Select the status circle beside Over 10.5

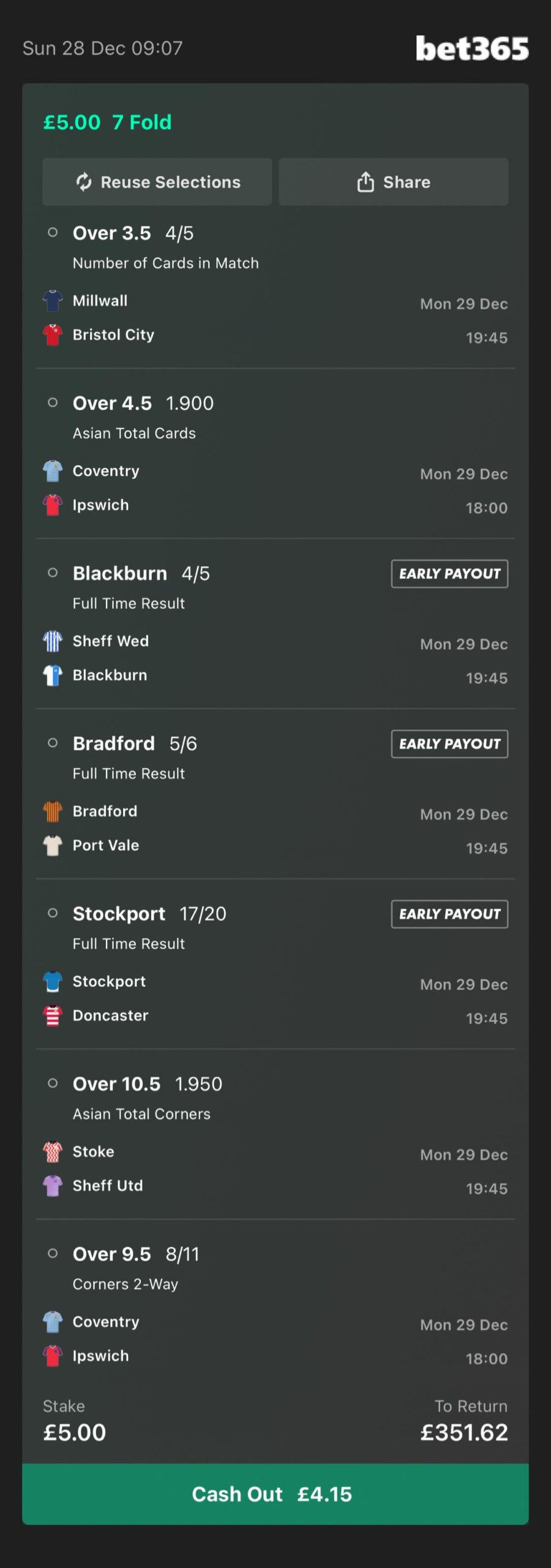tap(53, 1083)
